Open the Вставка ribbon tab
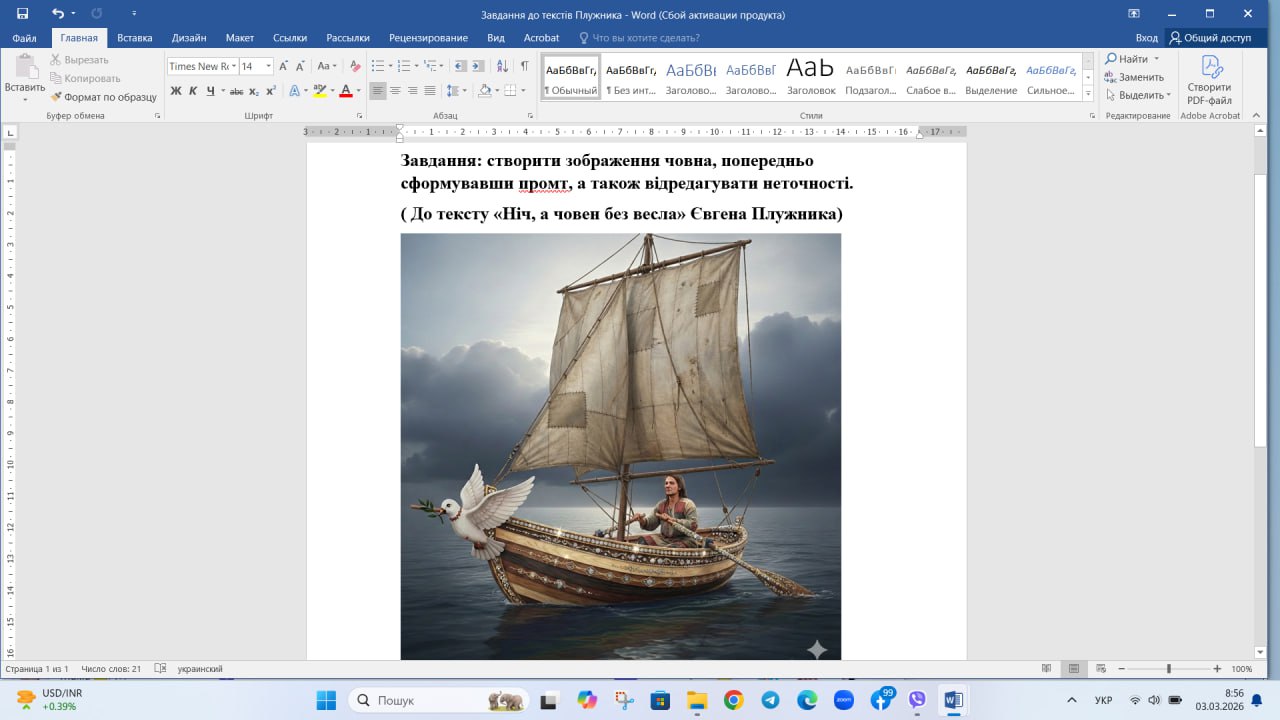 click(x=134, y=38)
